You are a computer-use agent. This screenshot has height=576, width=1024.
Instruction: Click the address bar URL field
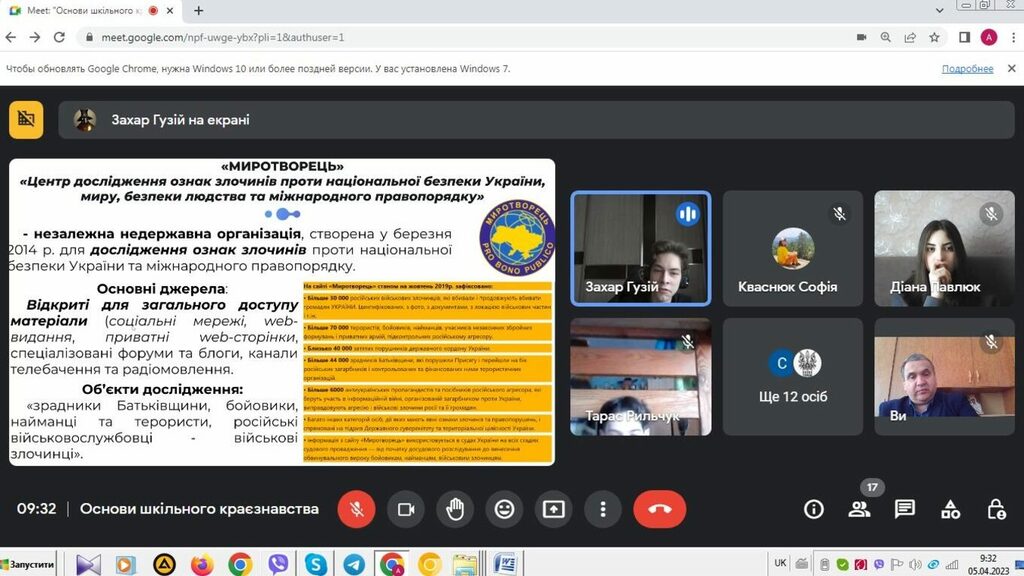450,37
